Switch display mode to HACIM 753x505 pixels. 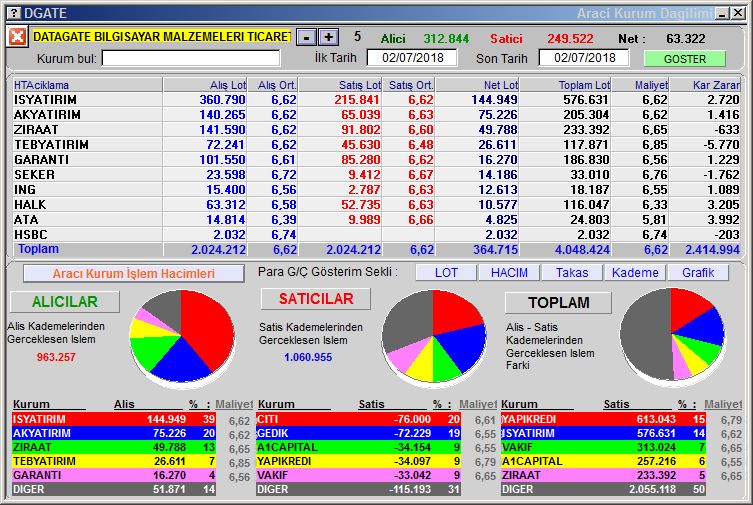[509, 273]
